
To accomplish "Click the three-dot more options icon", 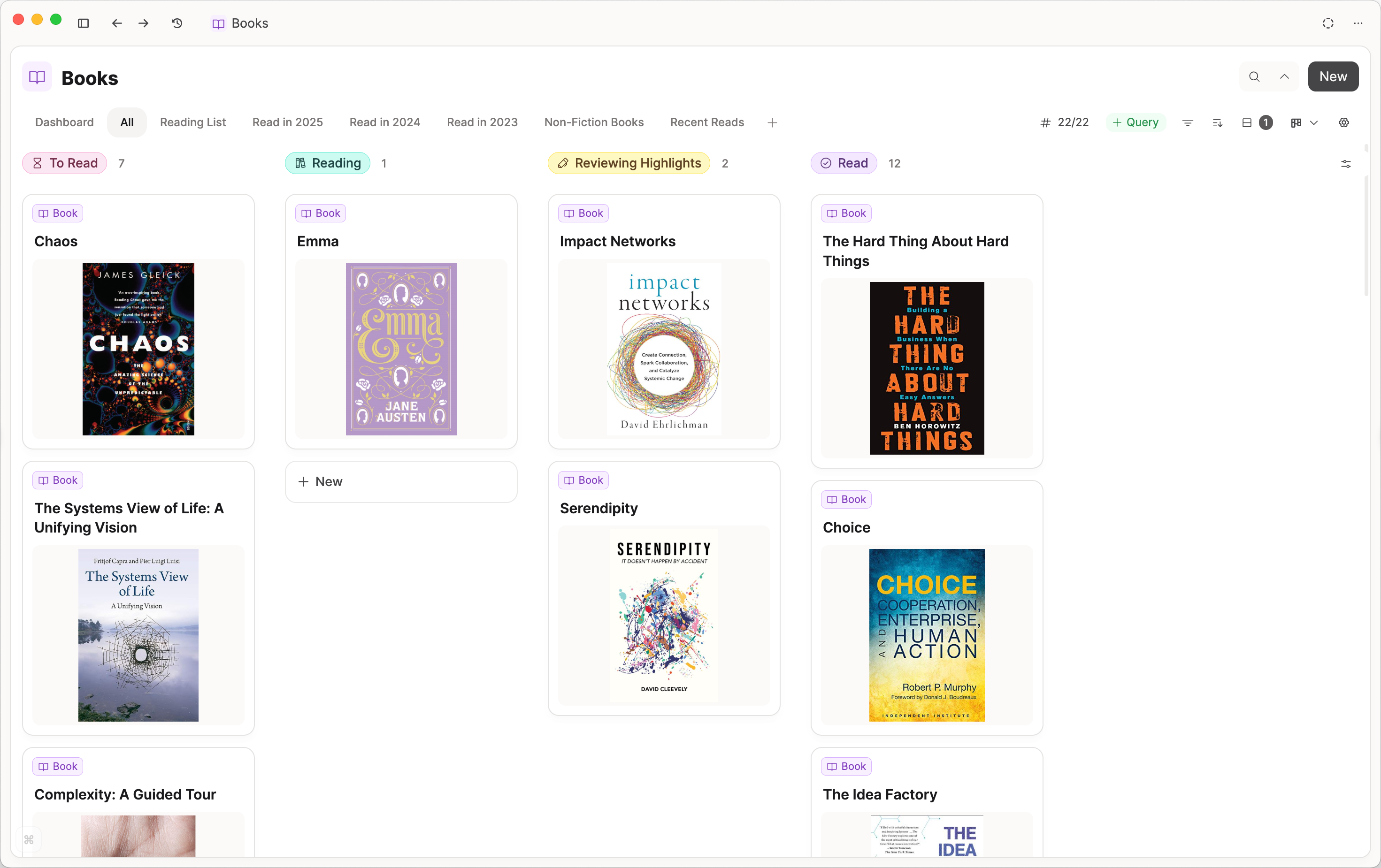I will (1358, 23).
